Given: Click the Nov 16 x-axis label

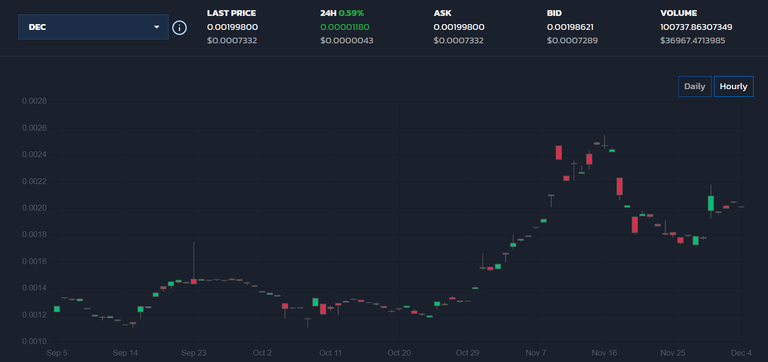Looking at the screenshot, I should point(604,353).
